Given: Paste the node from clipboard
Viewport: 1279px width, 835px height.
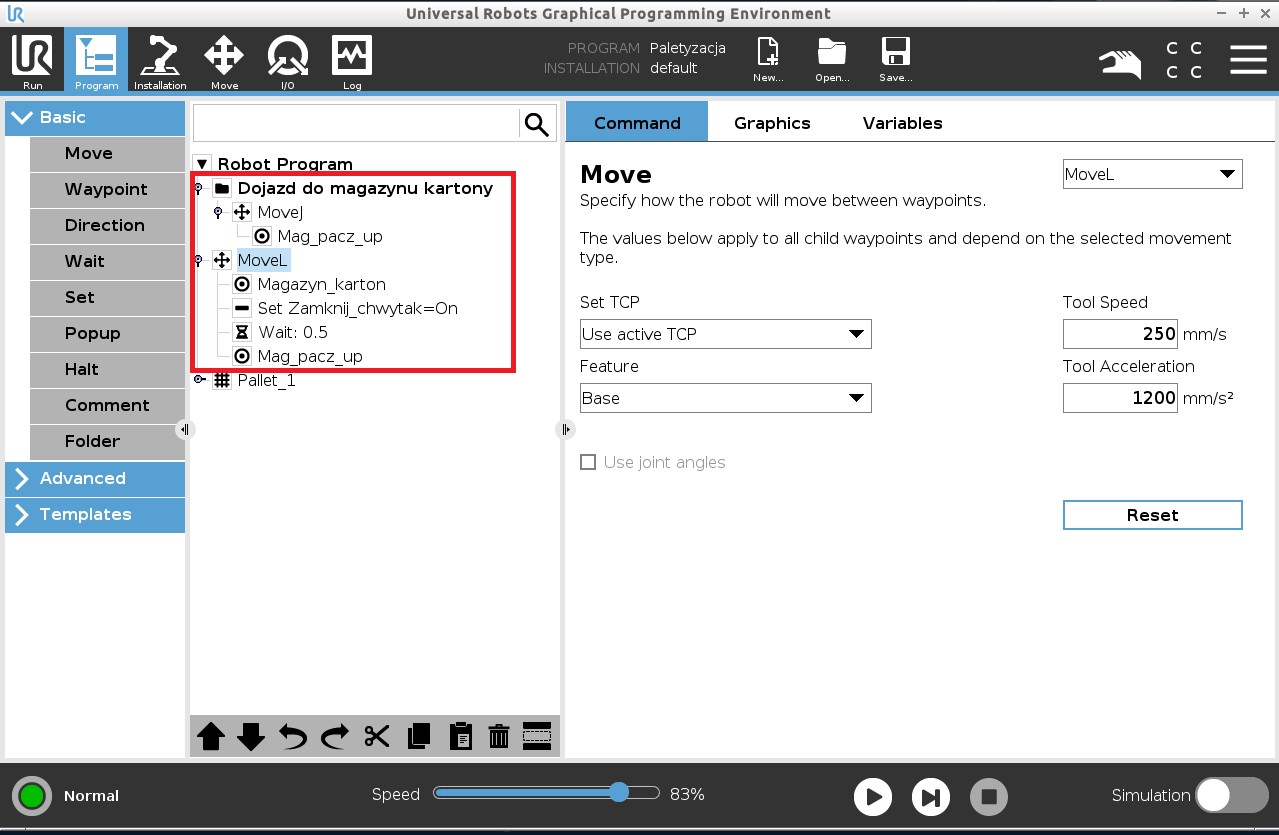Looking at the screenshot, I should (460, 737).
